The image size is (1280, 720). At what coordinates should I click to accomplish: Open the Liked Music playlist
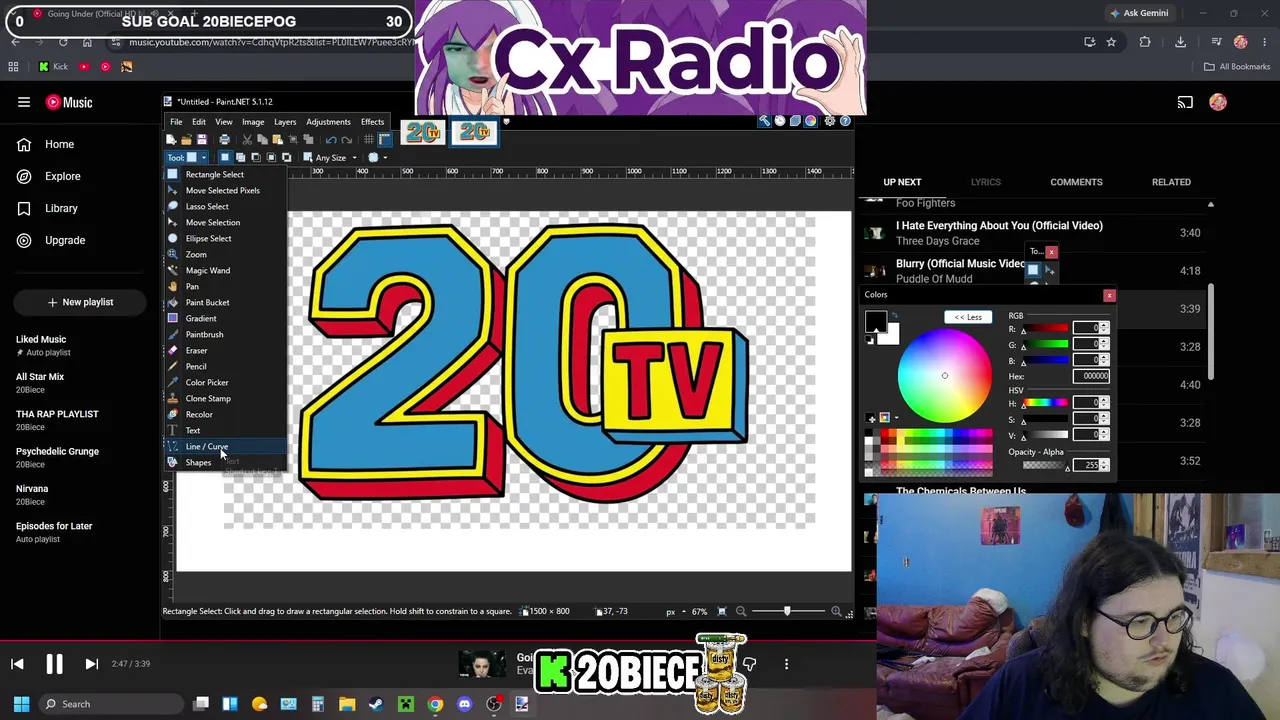pyautogui.click(x=41, y=345)
